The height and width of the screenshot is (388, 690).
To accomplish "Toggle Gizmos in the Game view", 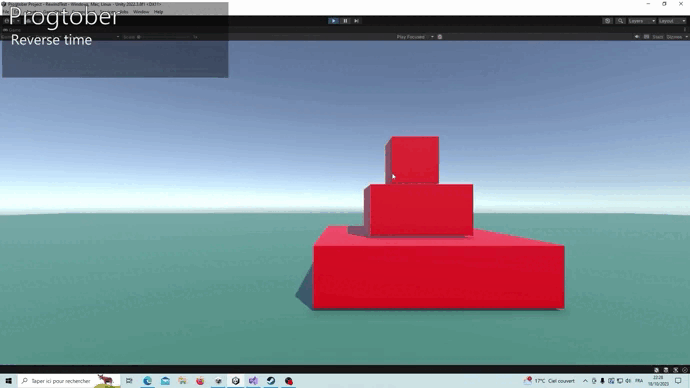I will point(674,37).
